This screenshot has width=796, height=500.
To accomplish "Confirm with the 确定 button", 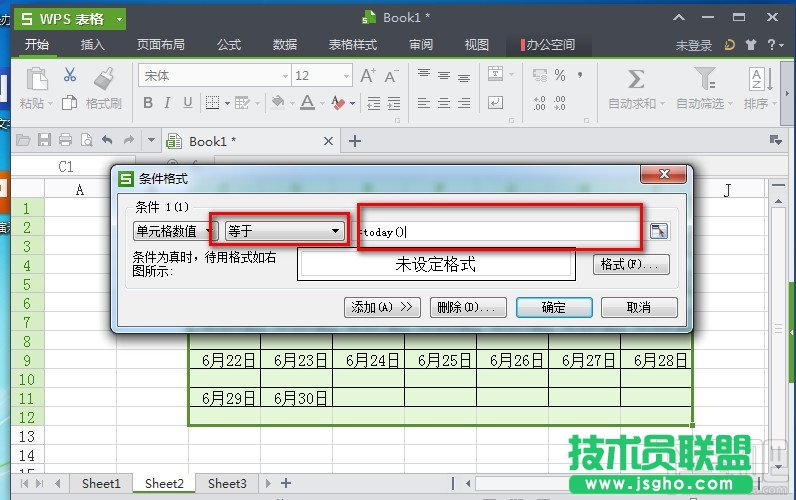I will tap(554, 307).
